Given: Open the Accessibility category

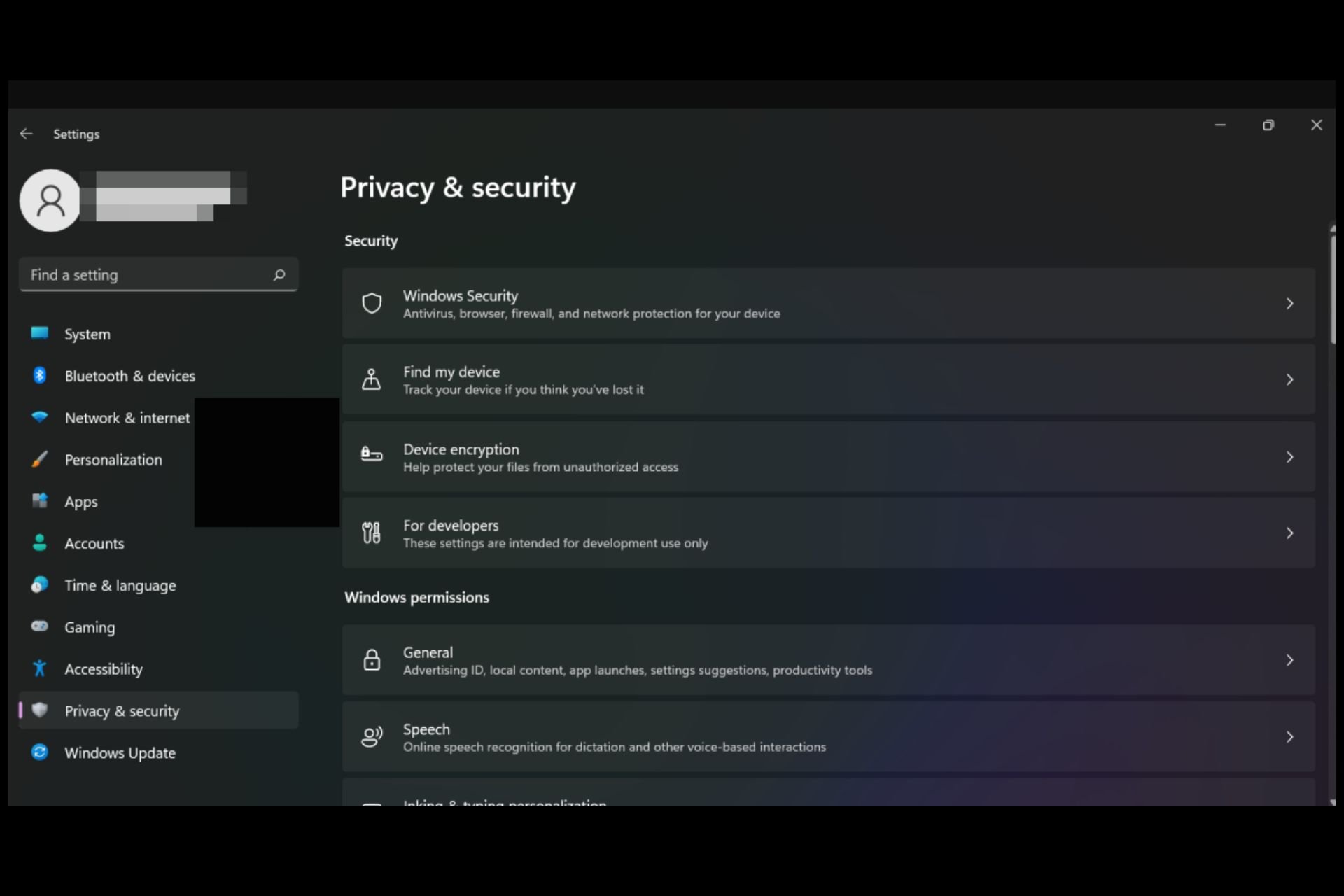Looking at the screenshot, I should 159,669.
